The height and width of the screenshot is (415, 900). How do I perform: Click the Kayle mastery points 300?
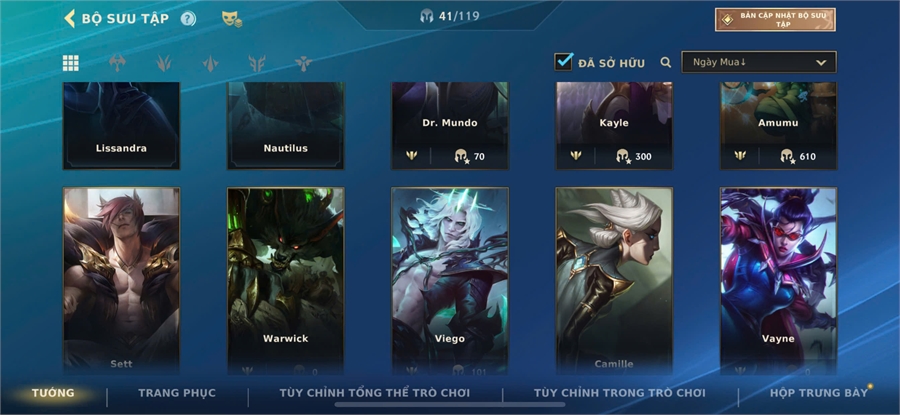(x=634, y=156)
